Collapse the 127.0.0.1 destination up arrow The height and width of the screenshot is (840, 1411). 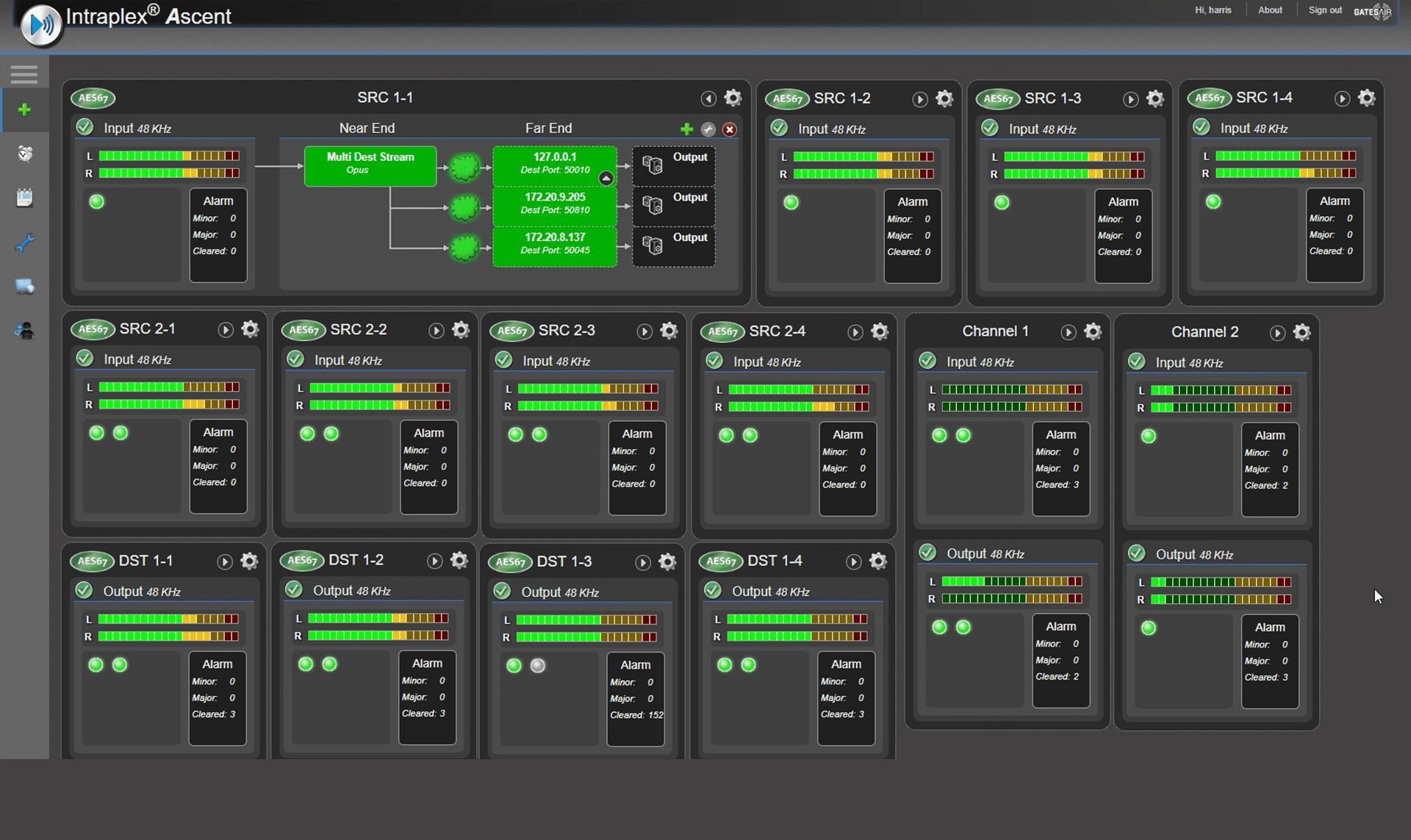click(606, 178)
